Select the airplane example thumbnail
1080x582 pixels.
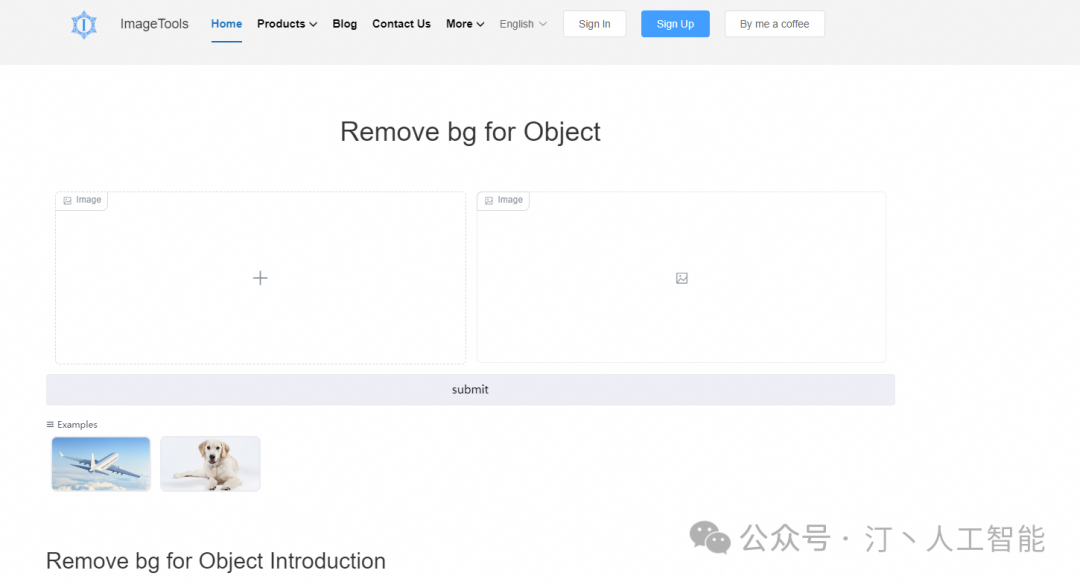101,464
